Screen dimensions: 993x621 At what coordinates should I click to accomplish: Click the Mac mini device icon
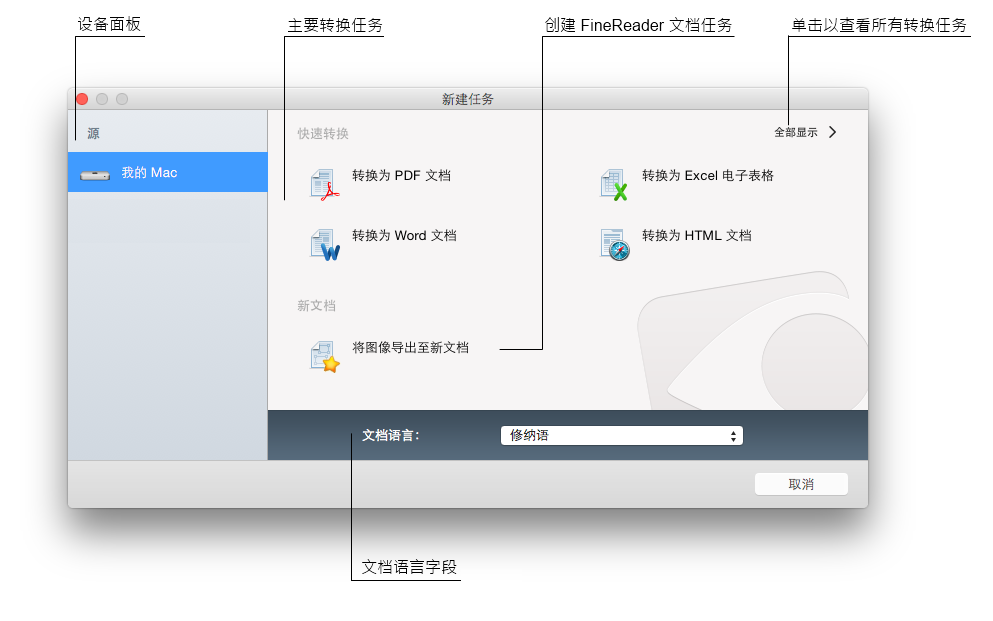click(x=95, y=174)
